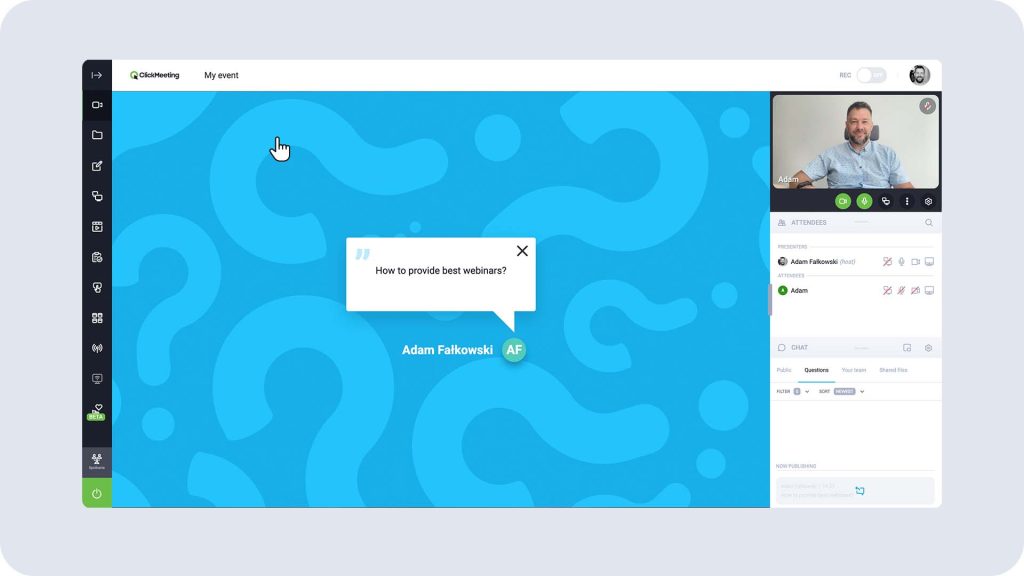
Task: Click the published question in Now Publishing
Action: tap(855, 490)
